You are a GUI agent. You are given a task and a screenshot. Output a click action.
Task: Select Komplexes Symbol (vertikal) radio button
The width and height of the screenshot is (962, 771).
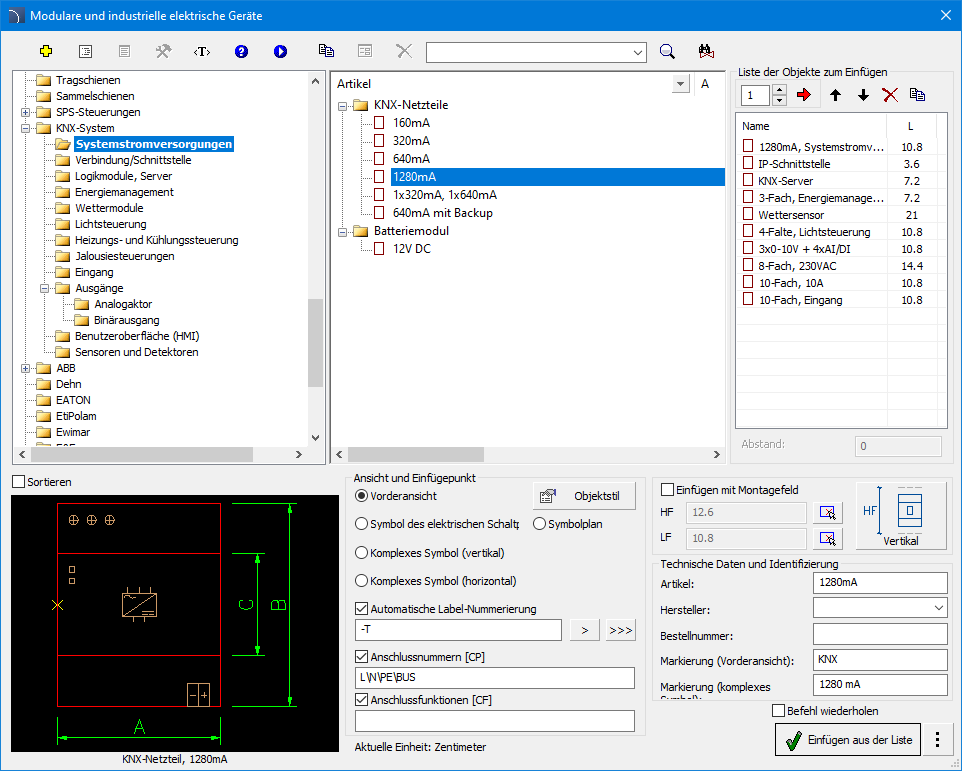(x=361, y=553)
